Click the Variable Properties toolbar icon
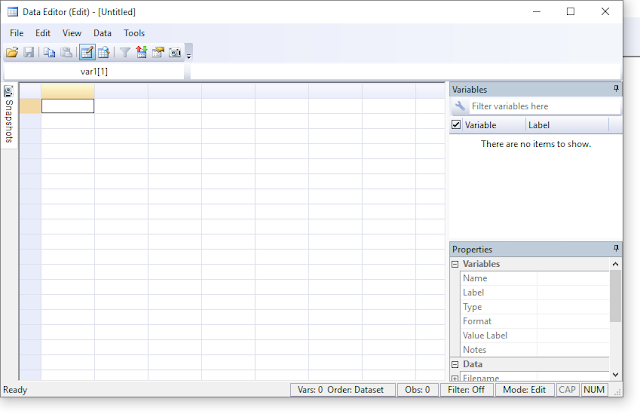 point(158,52)
